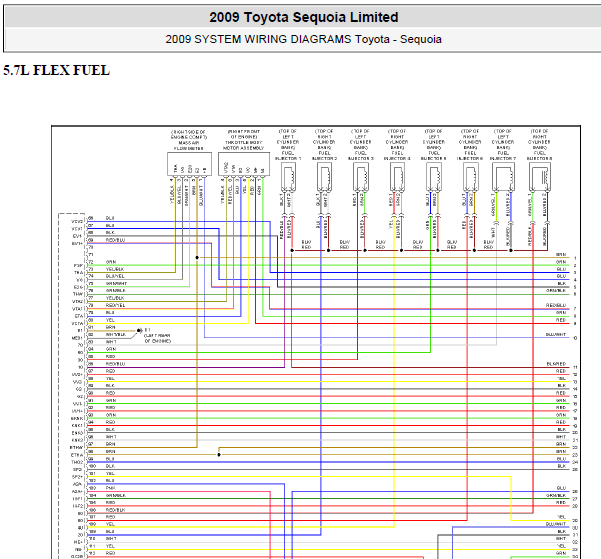
Task: Click the "MASS AIR FLOW METER" label
Action: (188, 145)
